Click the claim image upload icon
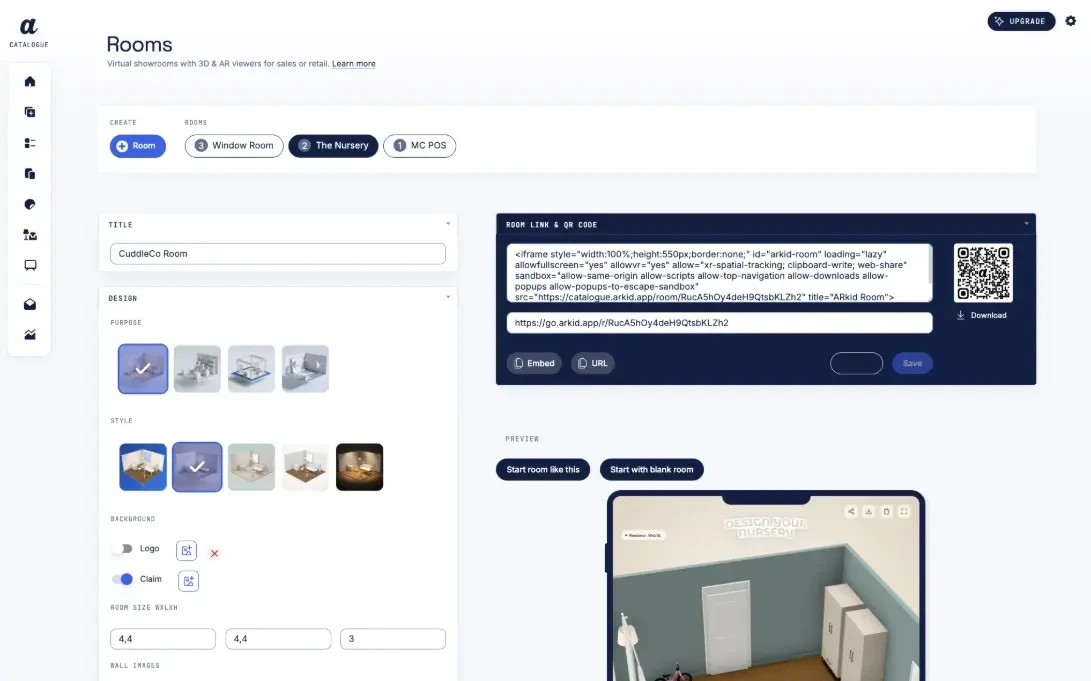Viewport: 1091px width, 681px height. point(189,581)
